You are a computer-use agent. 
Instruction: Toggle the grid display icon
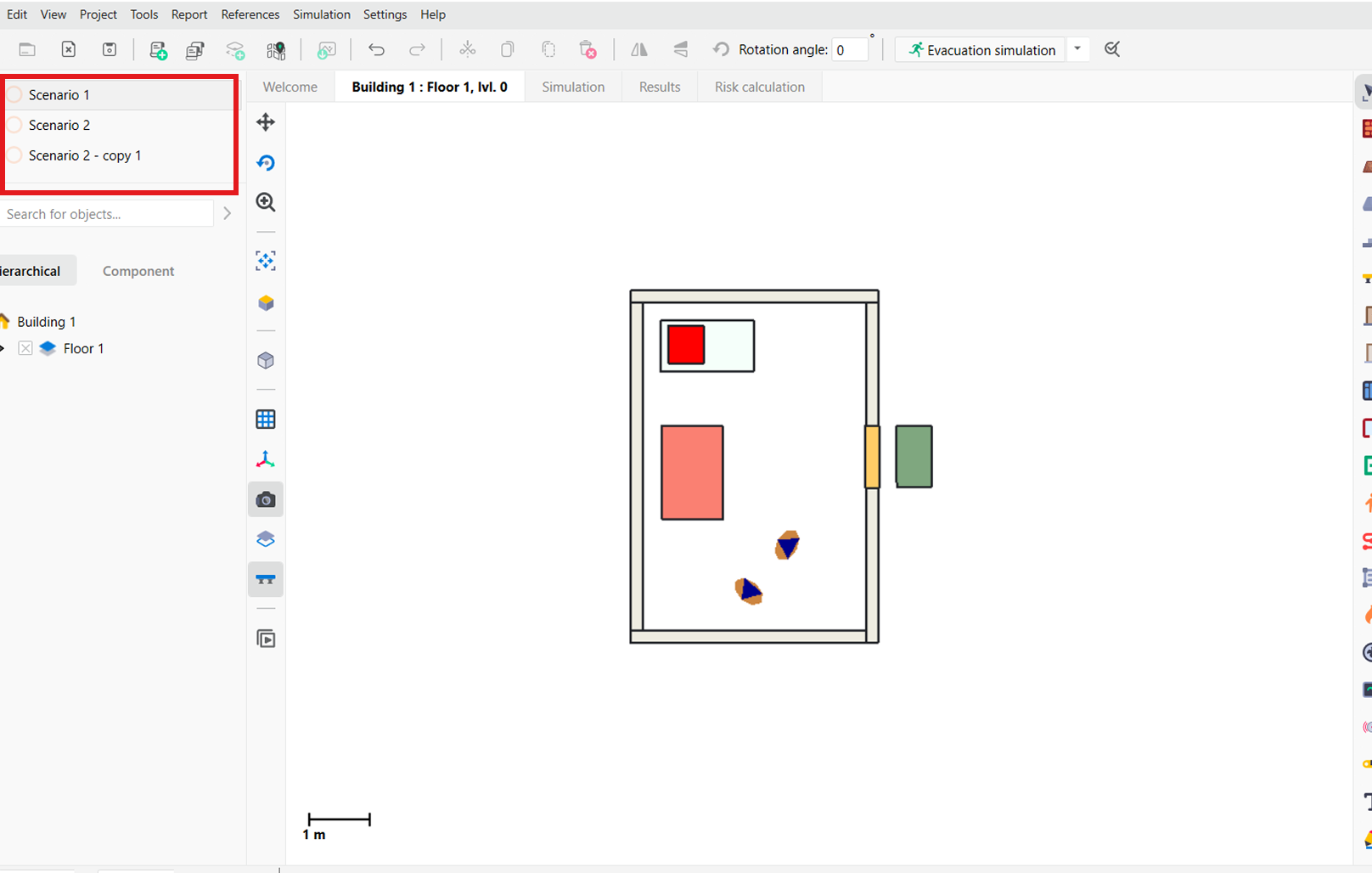[x=266, y=420]
